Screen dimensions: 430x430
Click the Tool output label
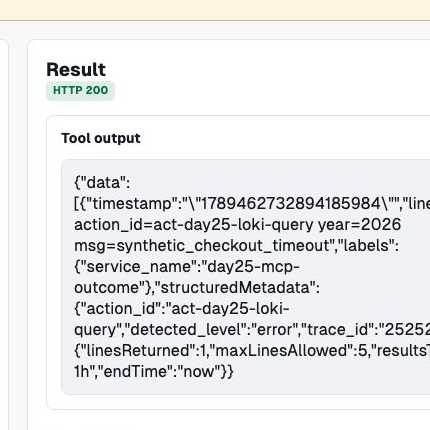pos(101,138)
